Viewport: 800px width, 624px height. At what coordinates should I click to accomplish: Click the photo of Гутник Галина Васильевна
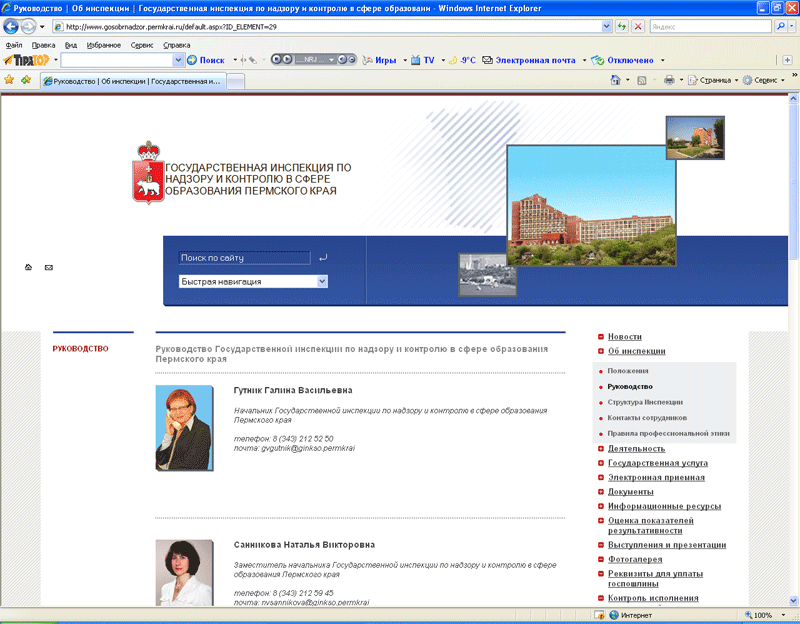click(184, 428)
